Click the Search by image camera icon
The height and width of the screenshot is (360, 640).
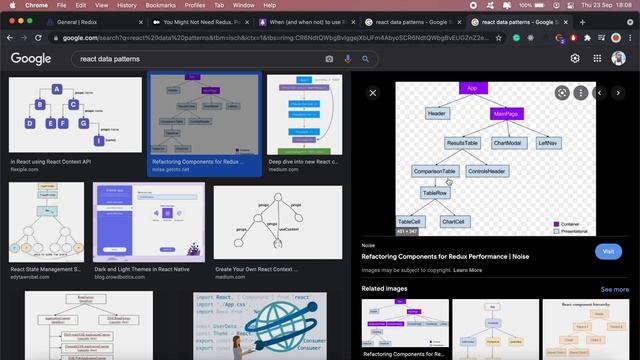click(329, 59)
